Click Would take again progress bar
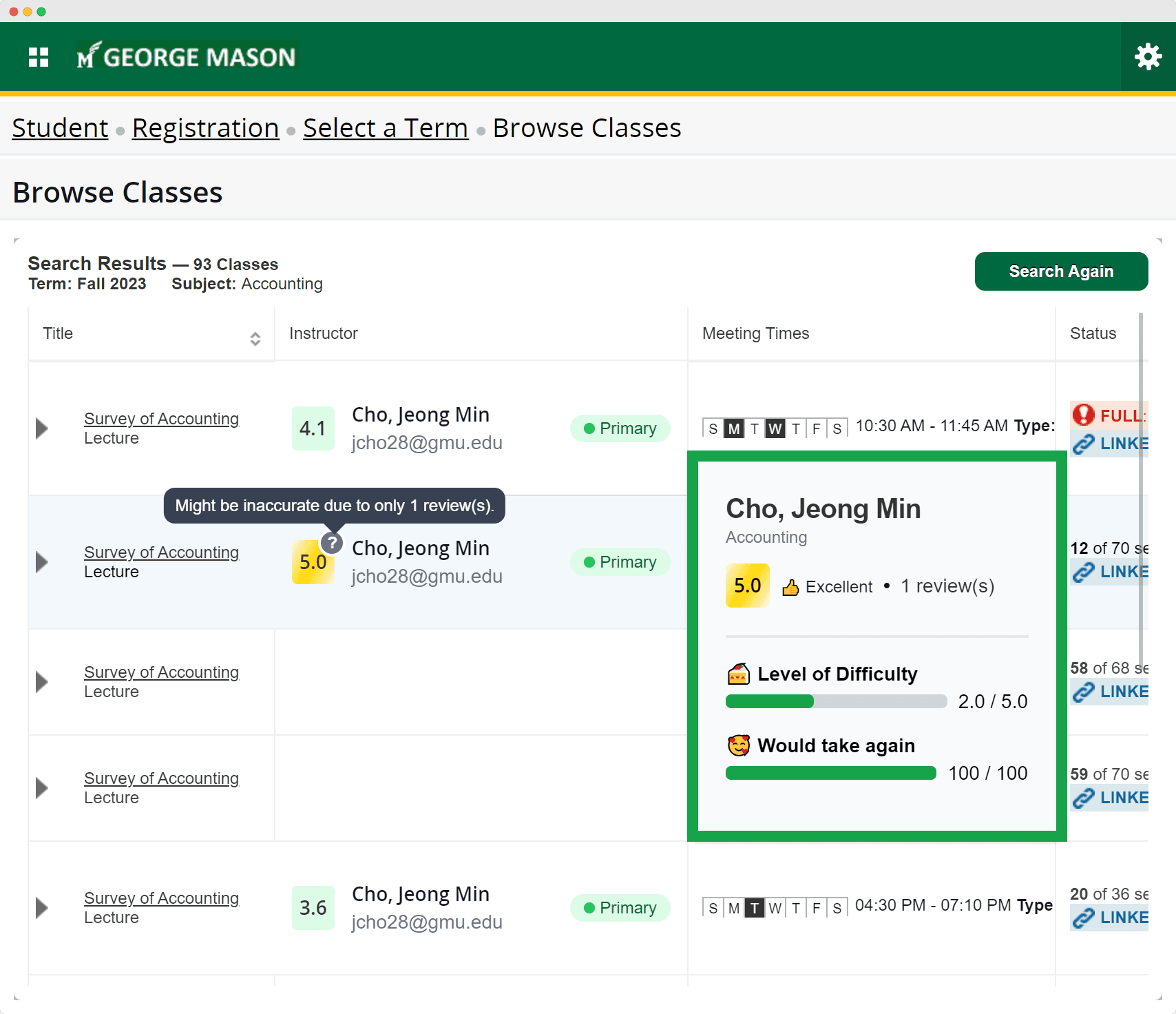This screenshot has width=1176, height=1014. coord(830,773)
